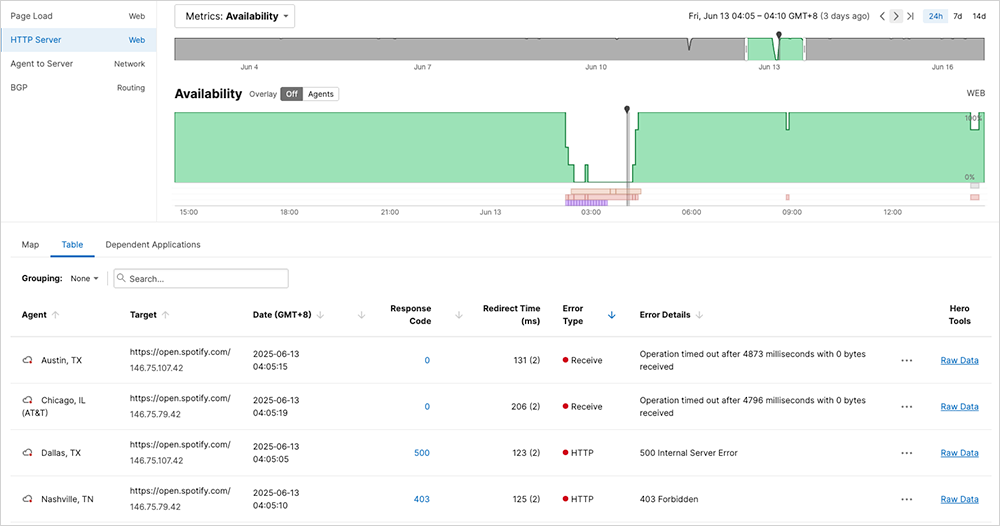The height and width of the screenshot is (526, 1000).
Task: Turn overlay Off
Action: click(x=291, y=94)
